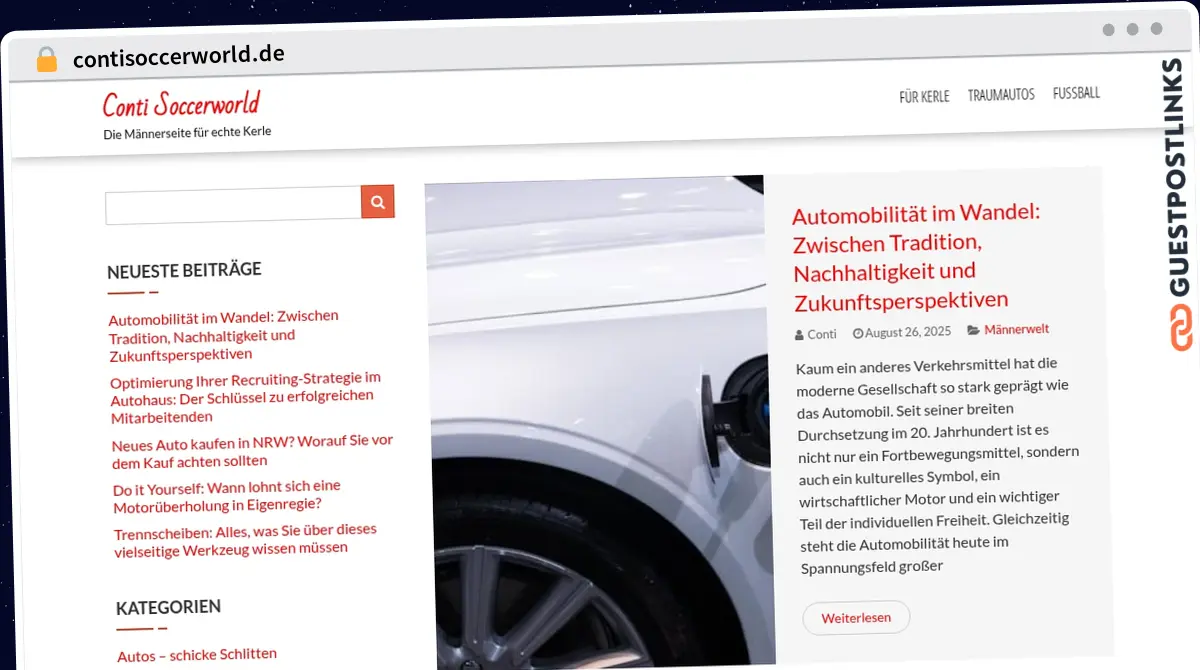Click the Conti Soccerworld site logo

[x=181, y=104]
